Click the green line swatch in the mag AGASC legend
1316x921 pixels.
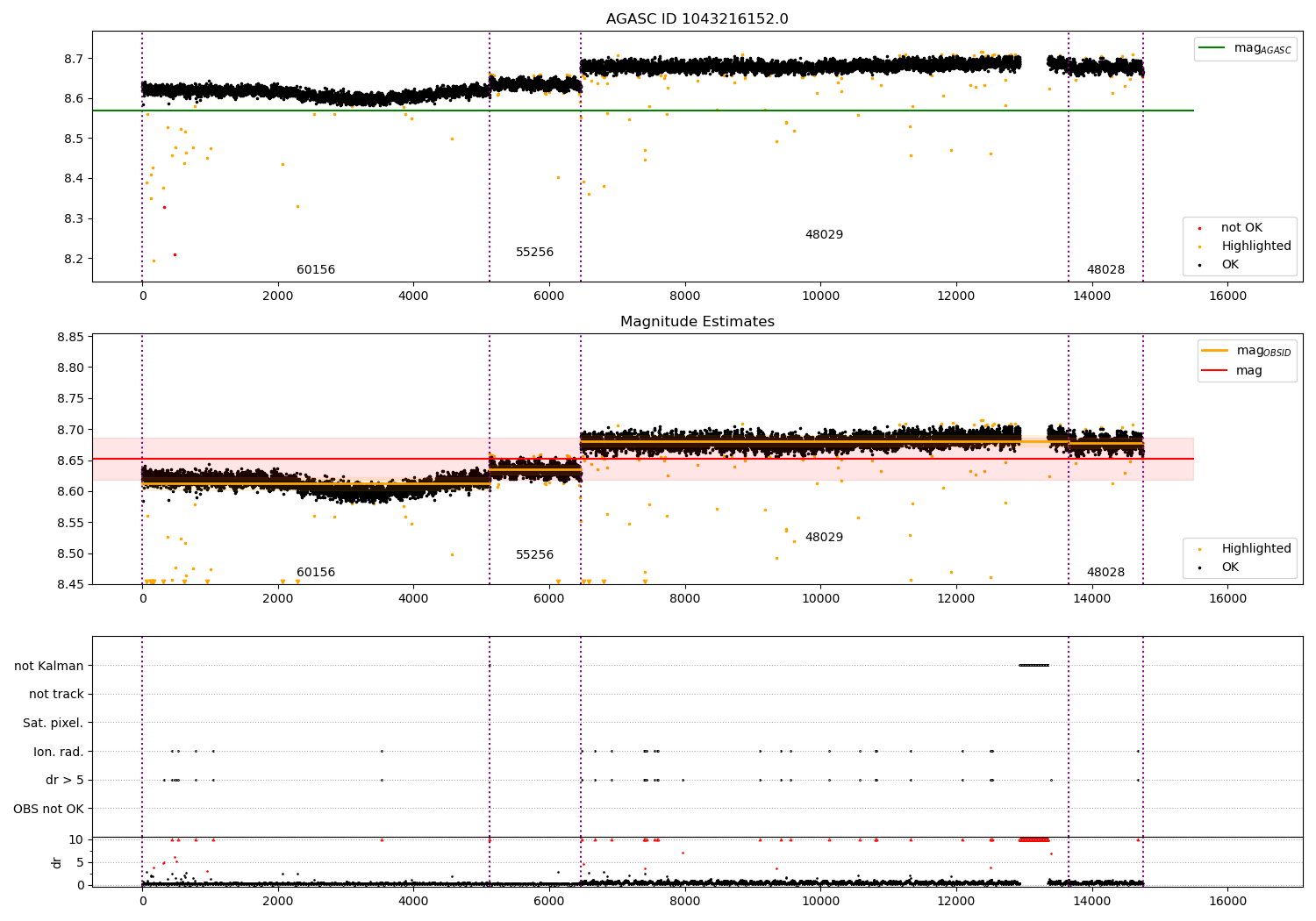pyautogui.click(x=1213, y=48)
